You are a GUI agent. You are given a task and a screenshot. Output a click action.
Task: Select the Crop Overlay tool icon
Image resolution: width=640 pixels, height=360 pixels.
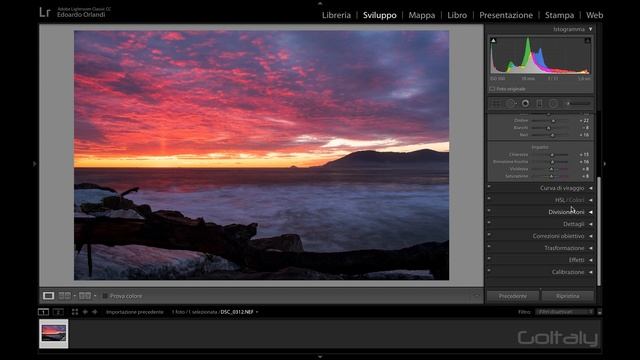(496, 104)
